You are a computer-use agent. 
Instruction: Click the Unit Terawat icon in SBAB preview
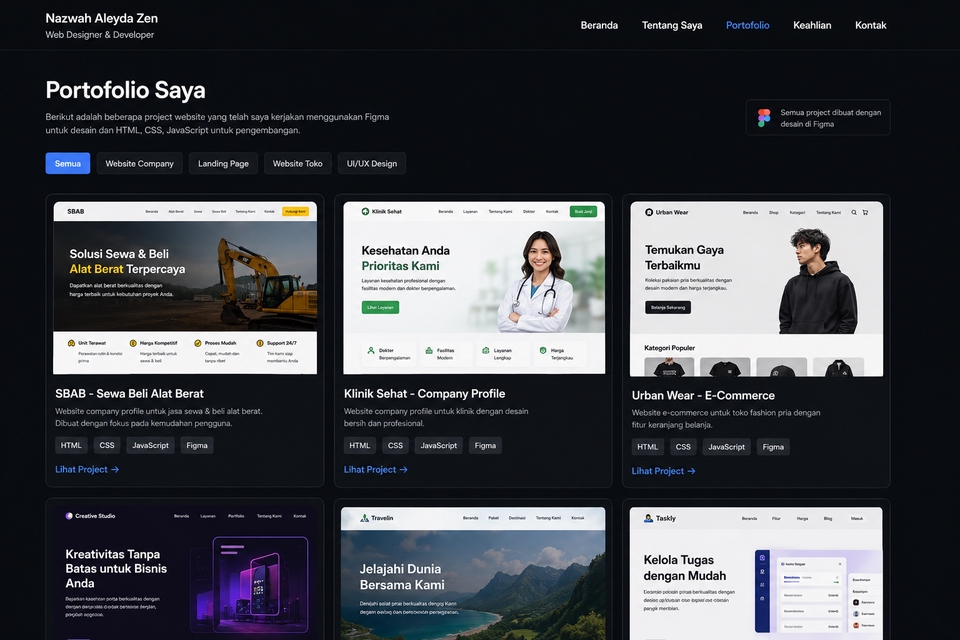point(71,344)
